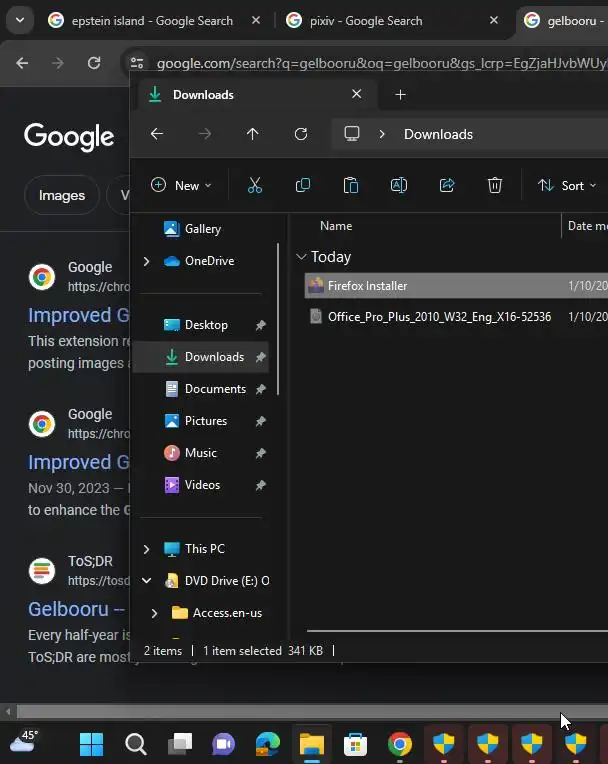Screen dimensions: 608x764
Task: Refresh the Downloads folder view
Action: (301, 134)
